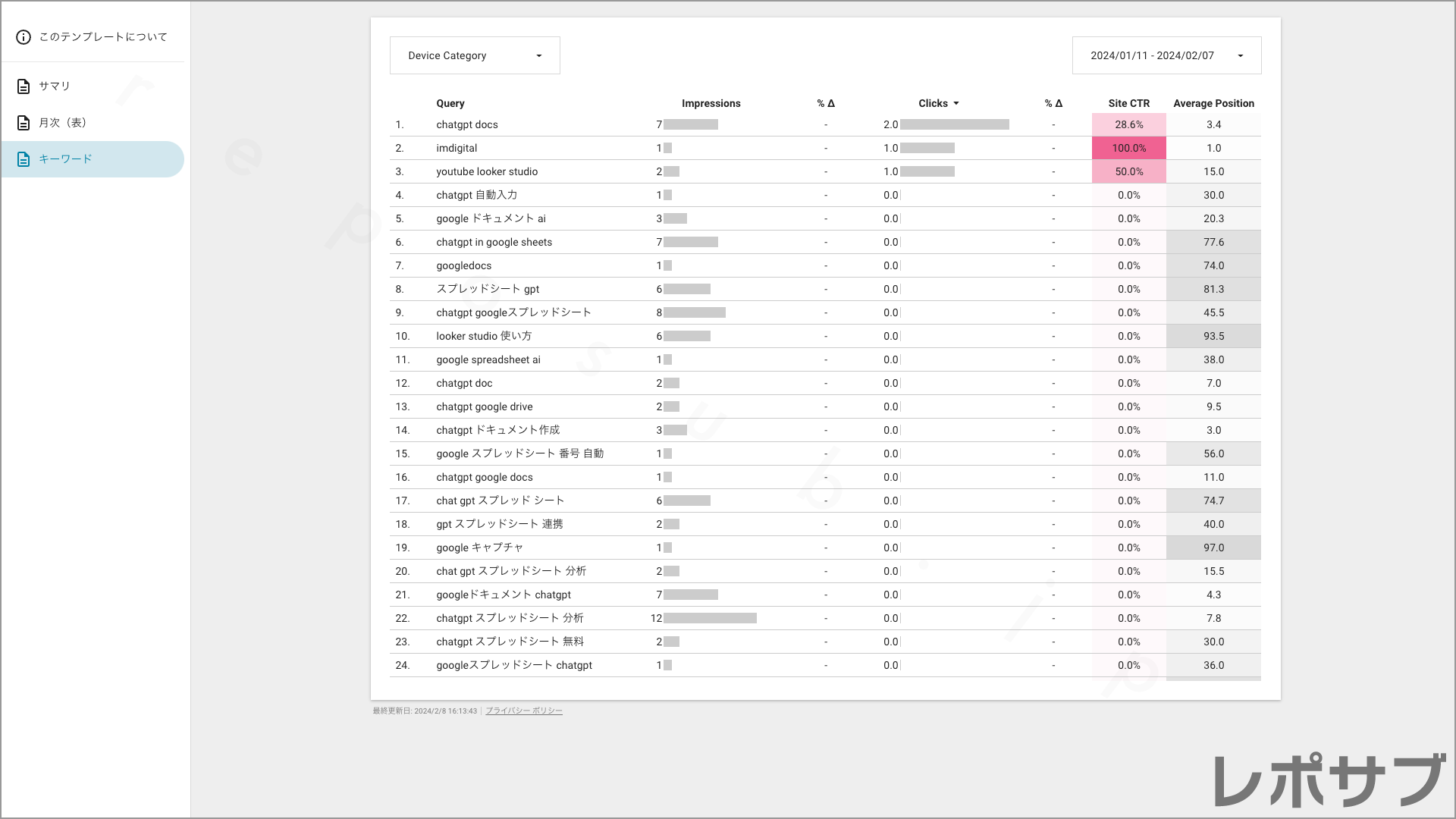Click the 100.0% CTR cell for imdigital
This screenshot has width=1456, height=819.
coord(1128,149)
